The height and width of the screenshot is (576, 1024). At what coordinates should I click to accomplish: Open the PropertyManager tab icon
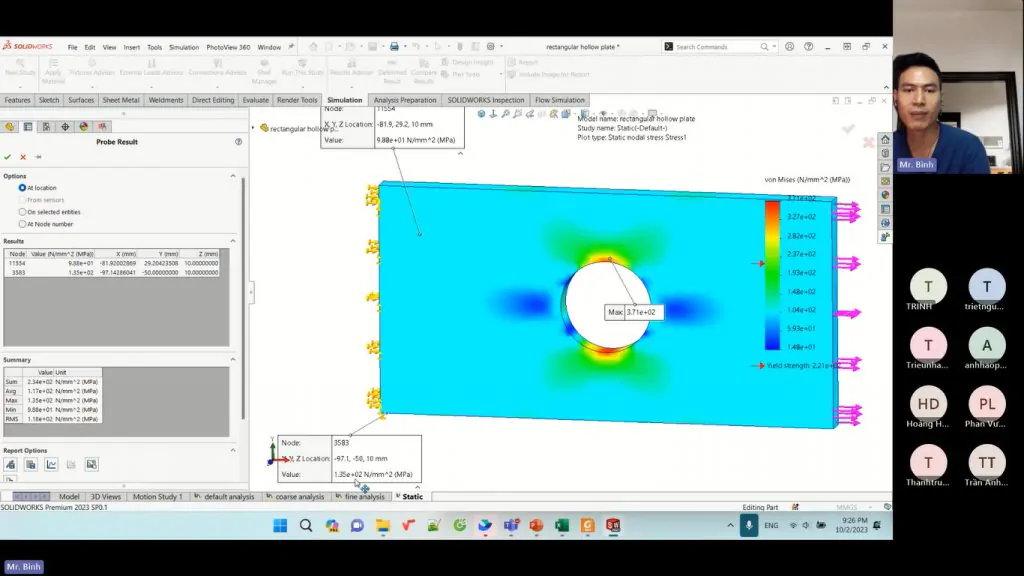pyautogui.click(x=28, y=127)
